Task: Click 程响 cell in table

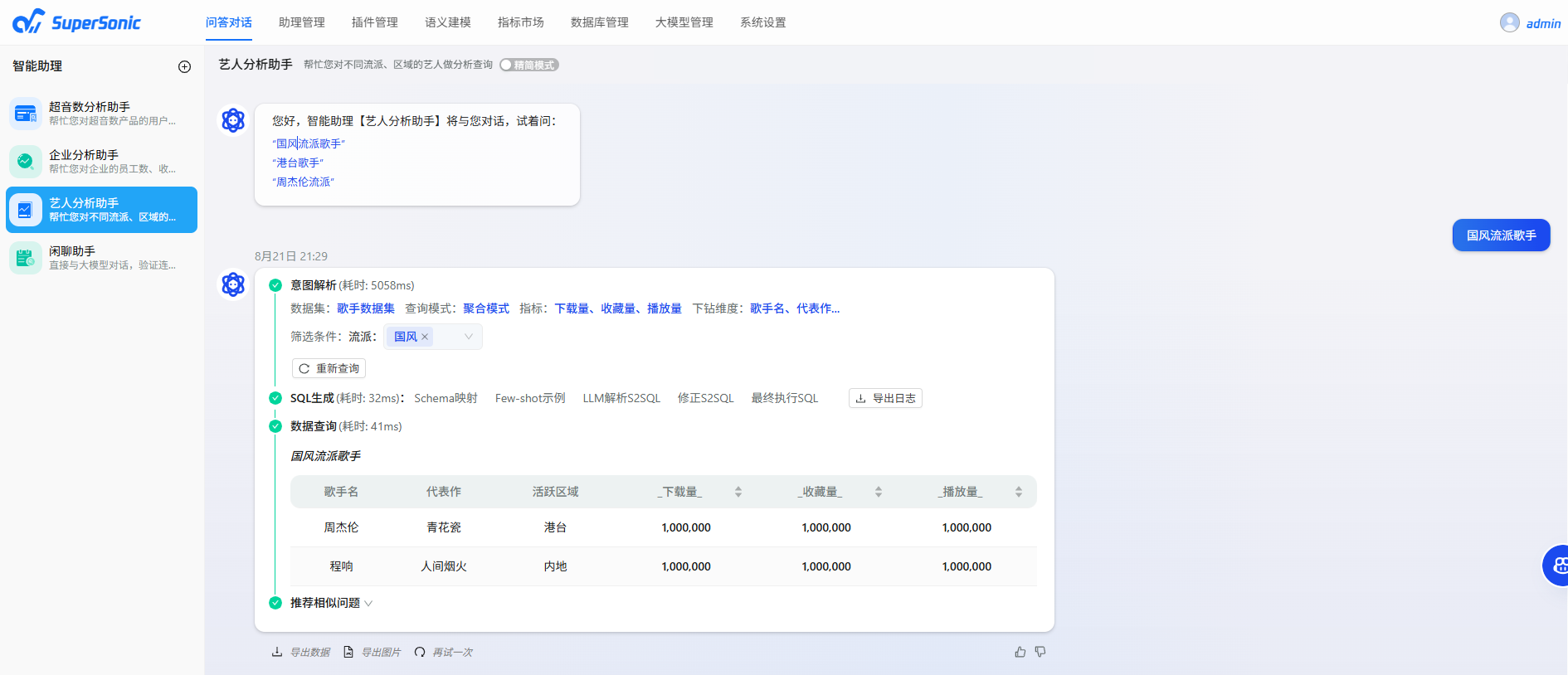Action: tap(341, 566)
